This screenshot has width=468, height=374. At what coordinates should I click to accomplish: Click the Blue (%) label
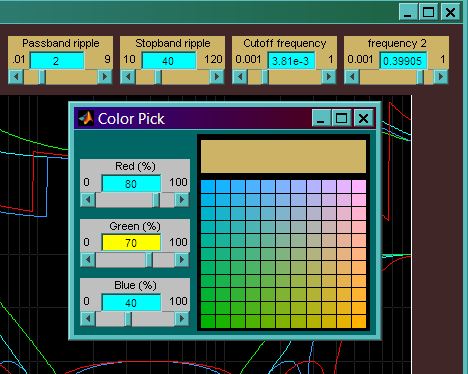[x=135, y=285]
